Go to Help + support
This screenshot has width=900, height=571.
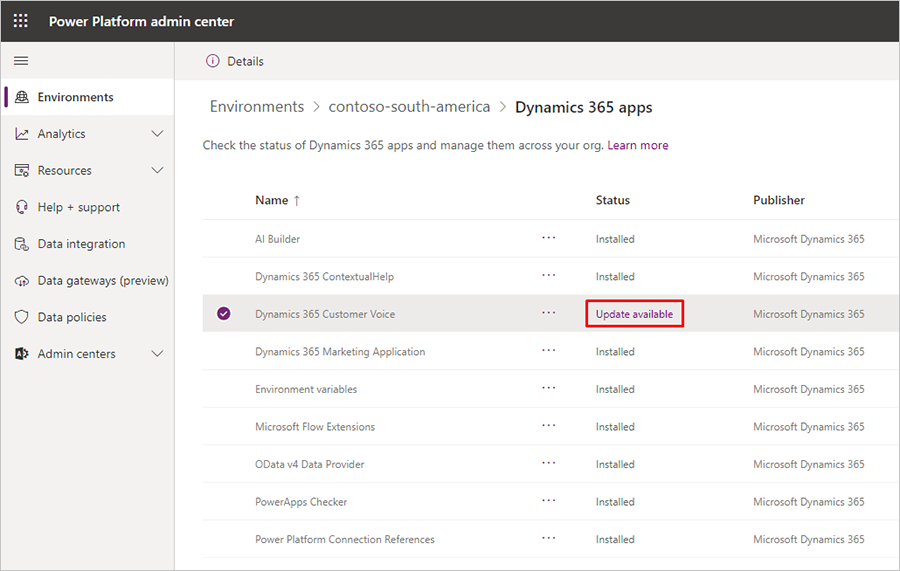pyautogui.click(x=79, y=207)
